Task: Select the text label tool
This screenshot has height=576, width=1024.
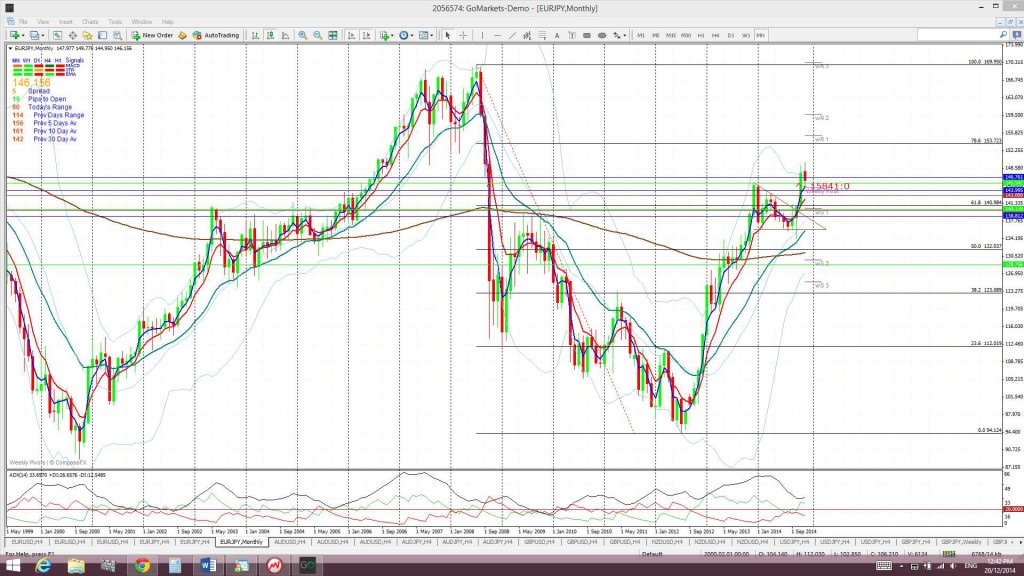Action: (x=572, y=35)
